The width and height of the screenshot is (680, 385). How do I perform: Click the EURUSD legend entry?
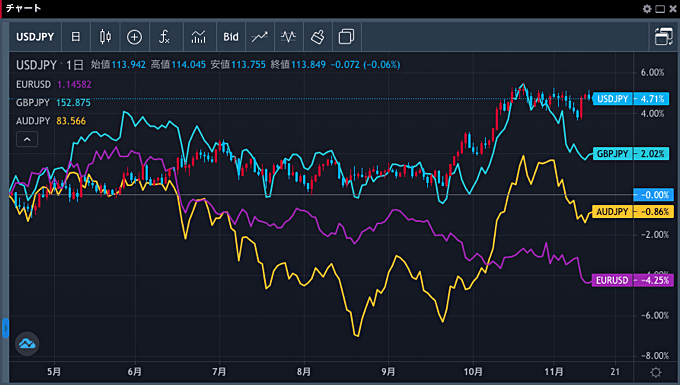click(x=33, y=85)
